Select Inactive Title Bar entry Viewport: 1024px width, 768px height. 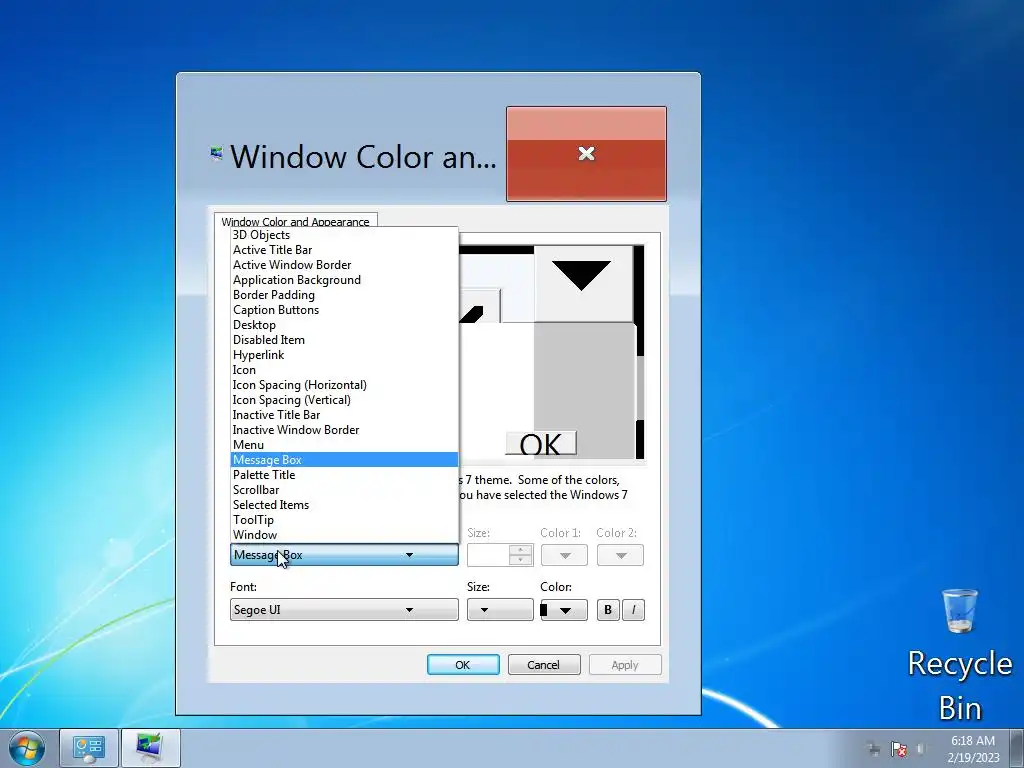pyautogui.click(x=344, y=415)
